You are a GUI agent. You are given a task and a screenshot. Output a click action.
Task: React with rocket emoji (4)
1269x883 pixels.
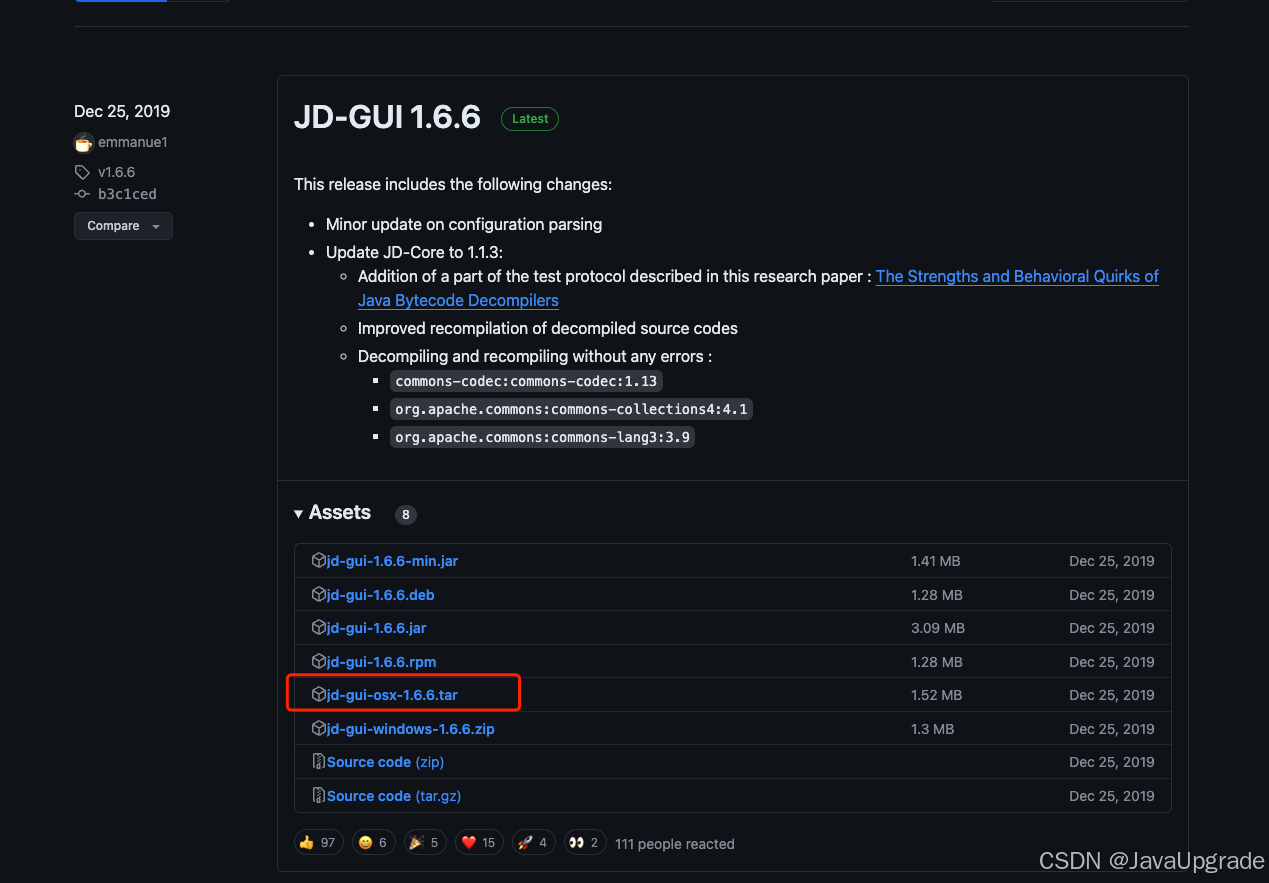click(534, 843)
